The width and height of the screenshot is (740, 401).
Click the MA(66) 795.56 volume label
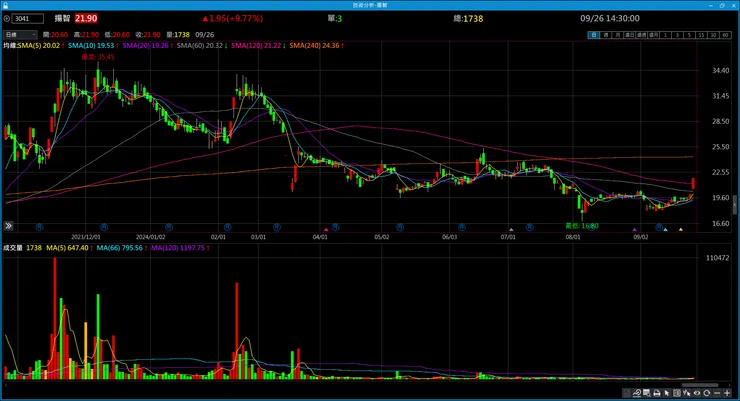tap(120, 248)
